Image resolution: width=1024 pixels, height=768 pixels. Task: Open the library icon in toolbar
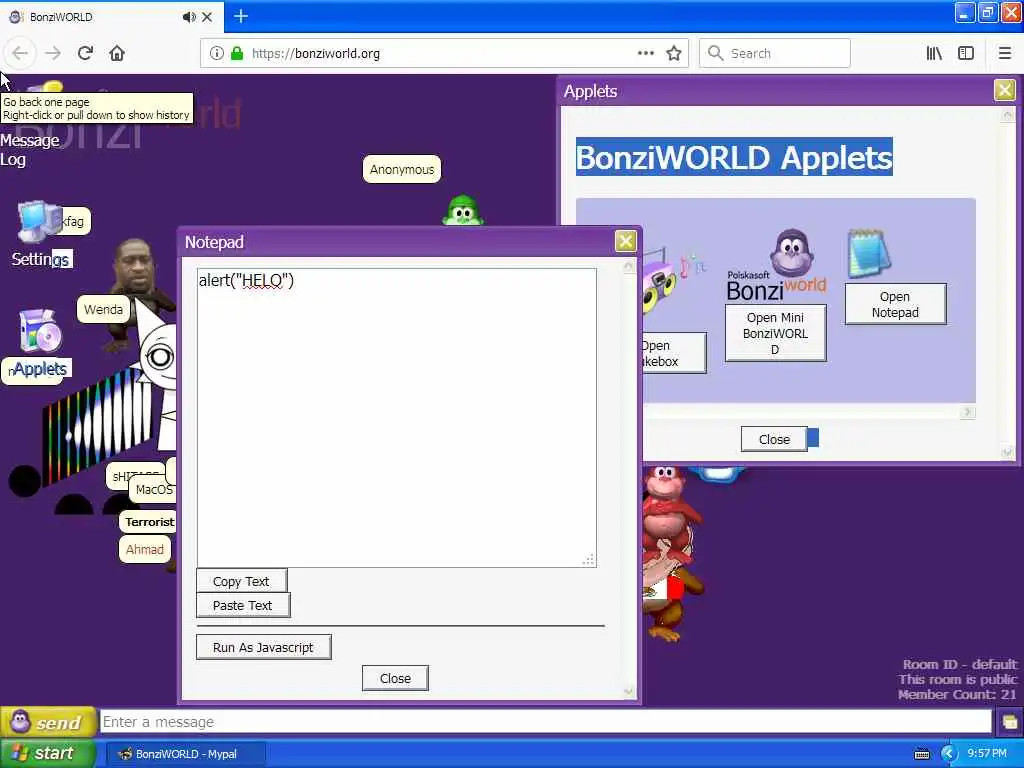click(934, 54)
